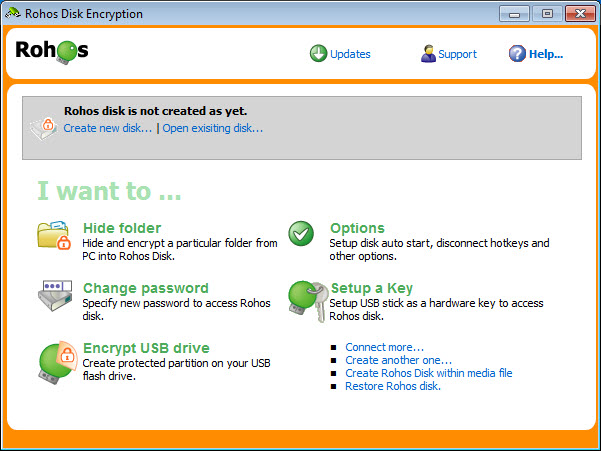Click the Rohos logo in header
This screenshot has height=451, width=601.
52,50
